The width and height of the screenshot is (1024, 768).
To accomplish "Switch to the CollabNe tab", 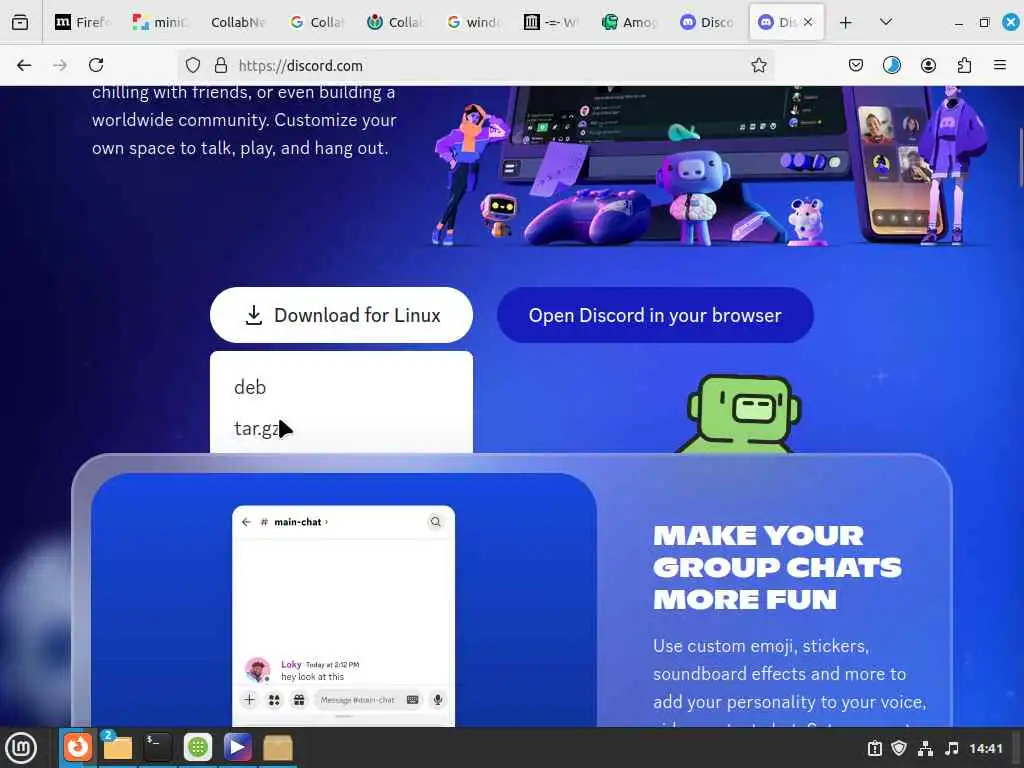I will coord(238,23).
